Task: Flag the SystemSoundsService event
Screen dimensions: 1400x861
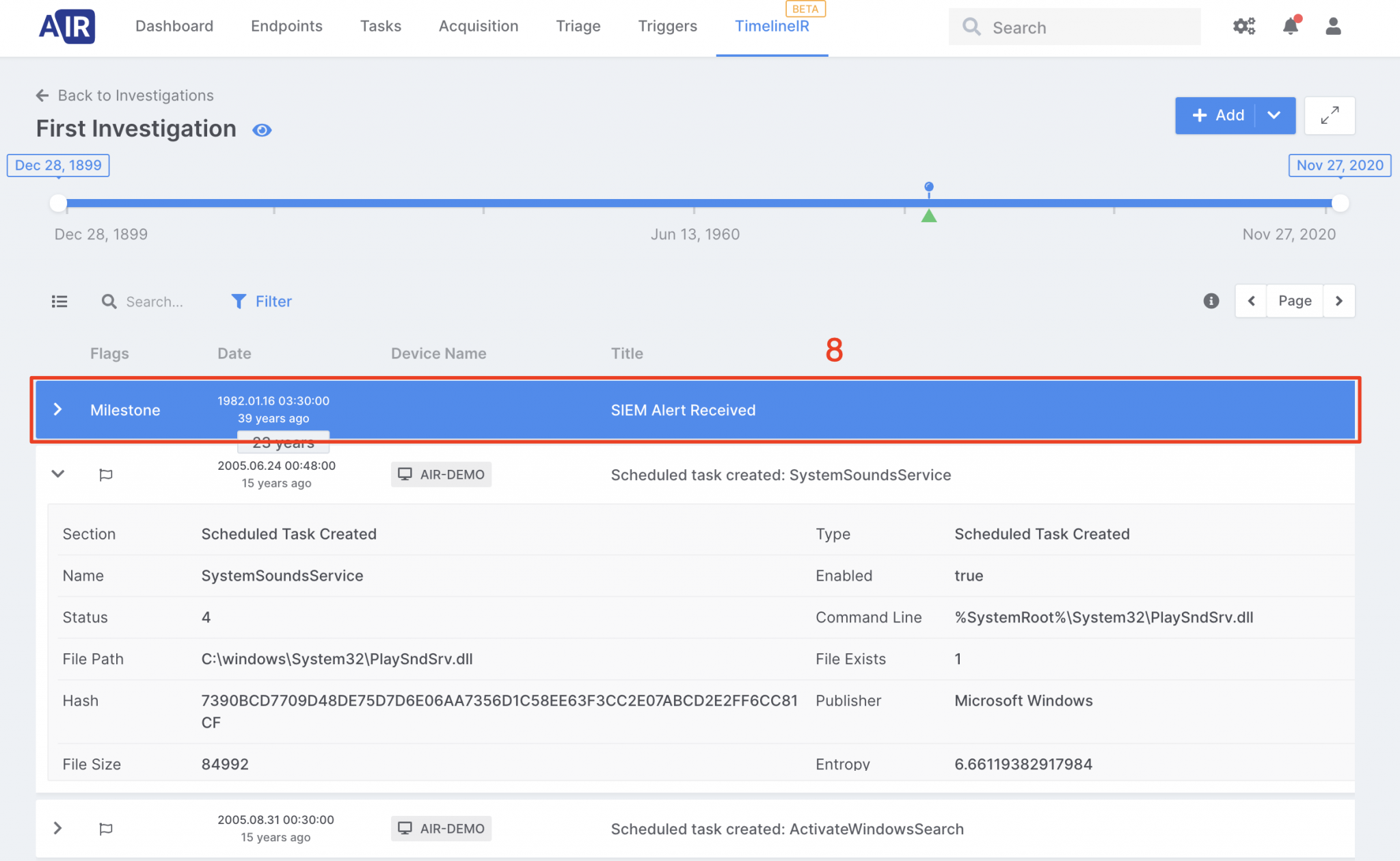Action: coord(106,475)
